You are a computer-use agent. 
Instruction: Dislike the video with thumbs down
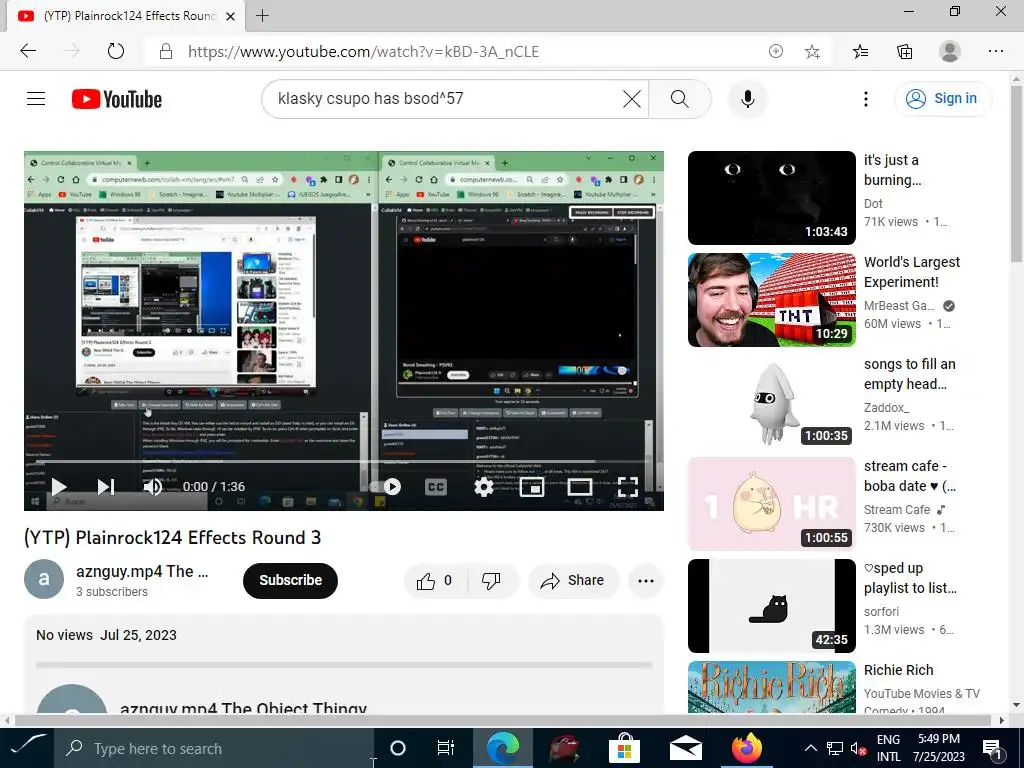pos(491,580)
